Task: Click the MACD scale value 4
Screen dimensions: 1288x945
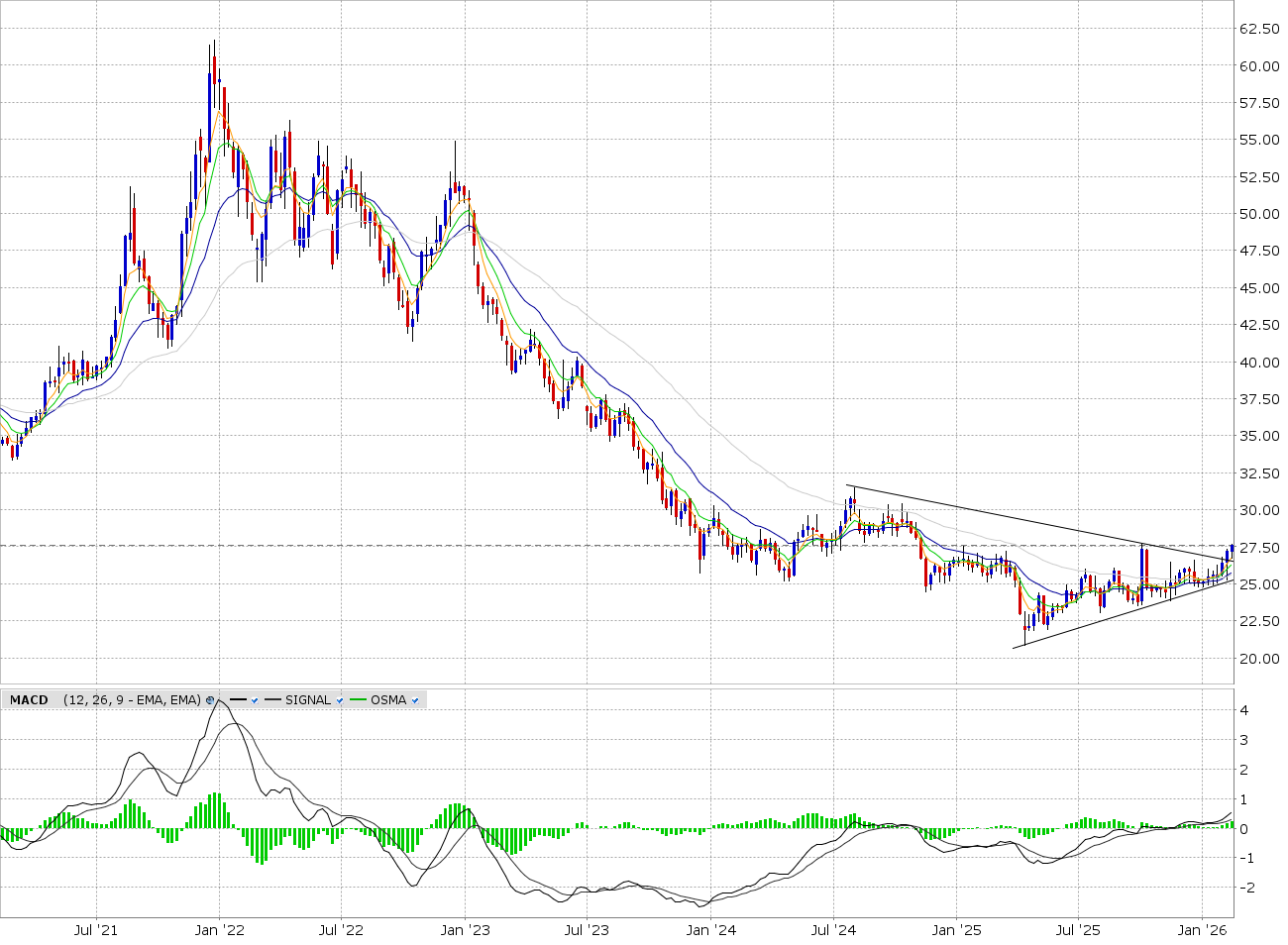Action: (x=1243, y=710)
